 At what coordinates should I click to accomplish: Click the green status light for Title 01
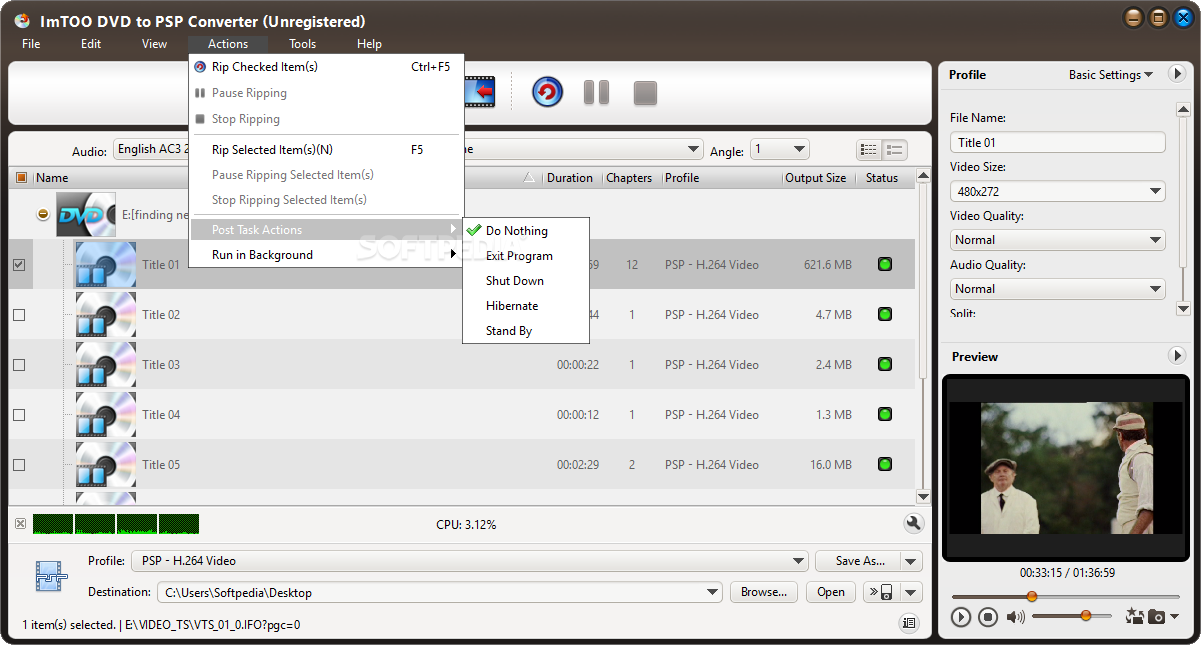pyautogui.click(x=884, y=265)
